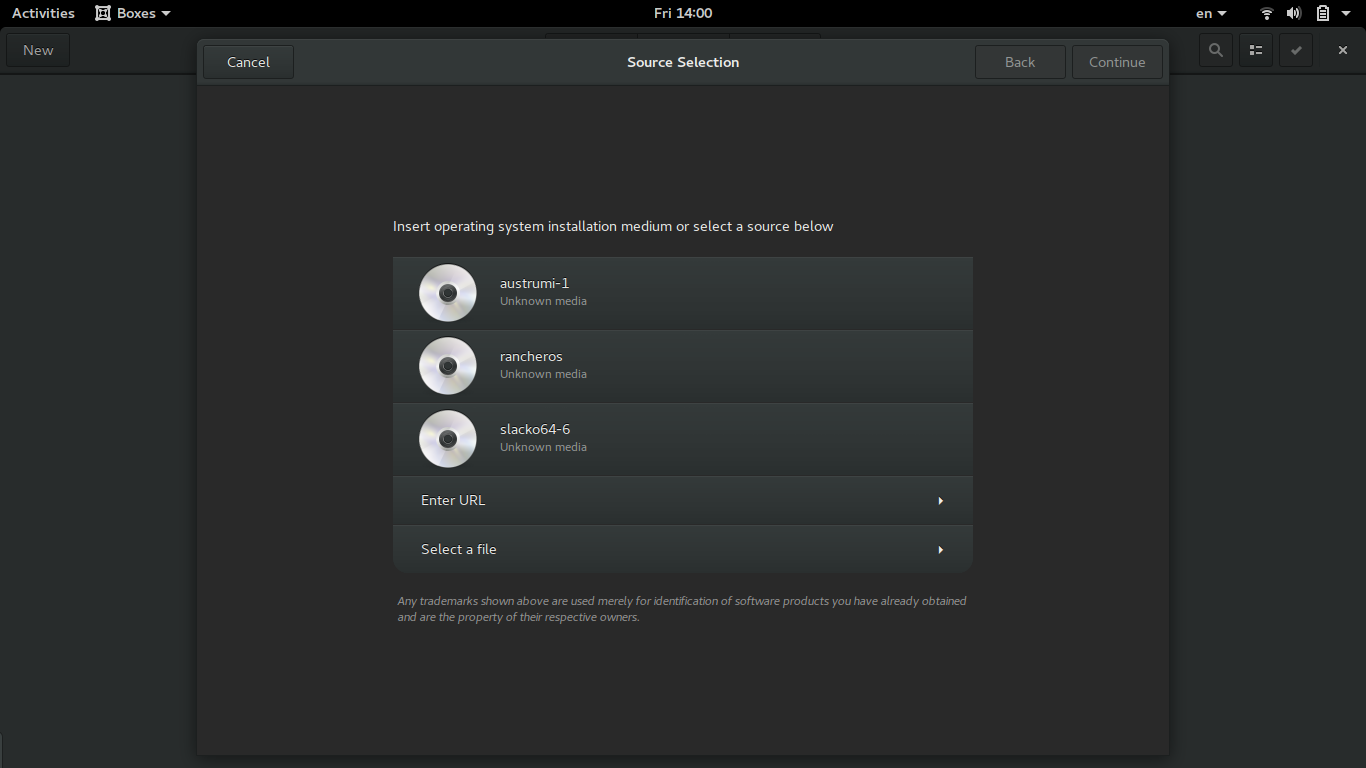
Task: Select the slacko64-6 media entry
Action: tap(683, 440)
